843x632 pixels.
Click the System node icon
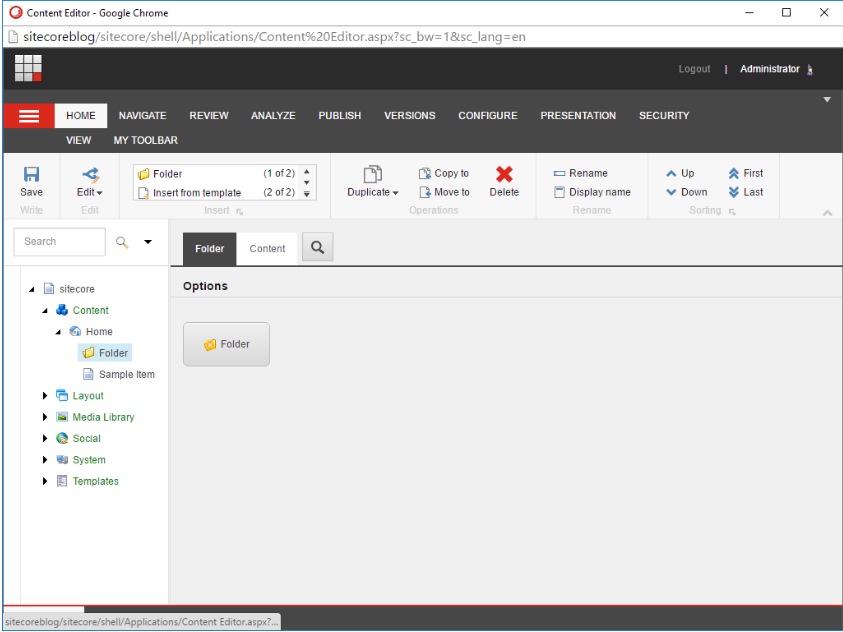[62, 459]
